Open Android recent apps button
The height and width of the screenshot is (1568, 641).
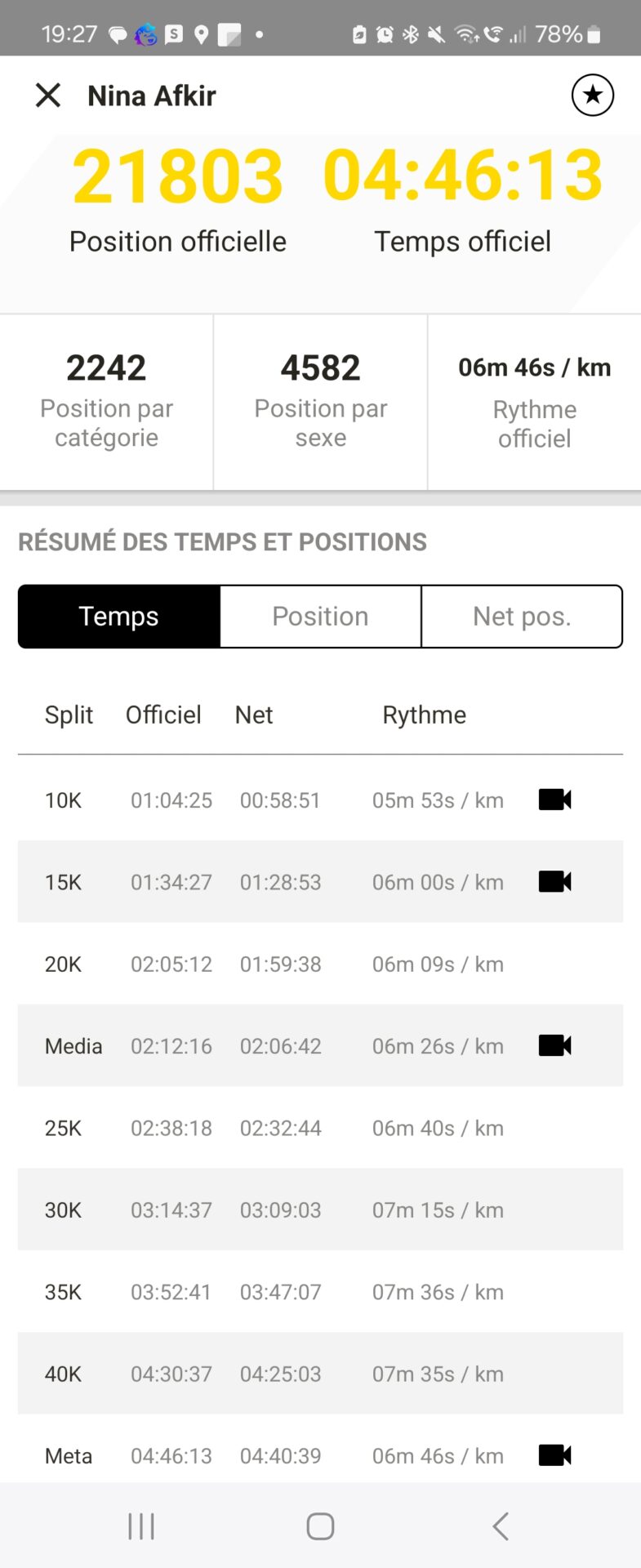pos(141,1526)
